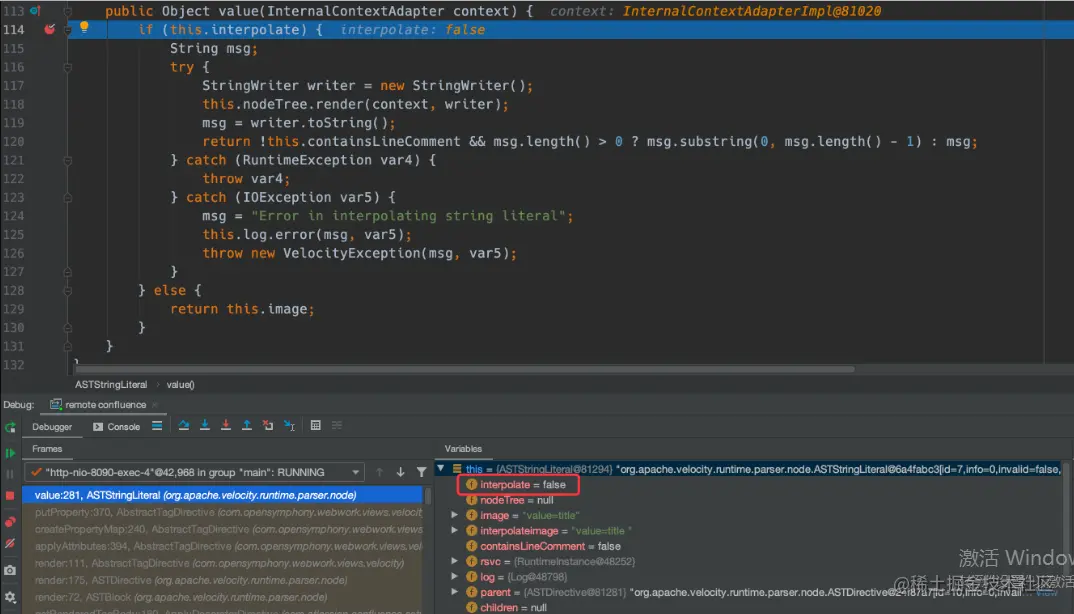Screen dimensions: 1074x614
Task: Select the 'nodeTree = null' variable
Action: click(x=510, y=500)
